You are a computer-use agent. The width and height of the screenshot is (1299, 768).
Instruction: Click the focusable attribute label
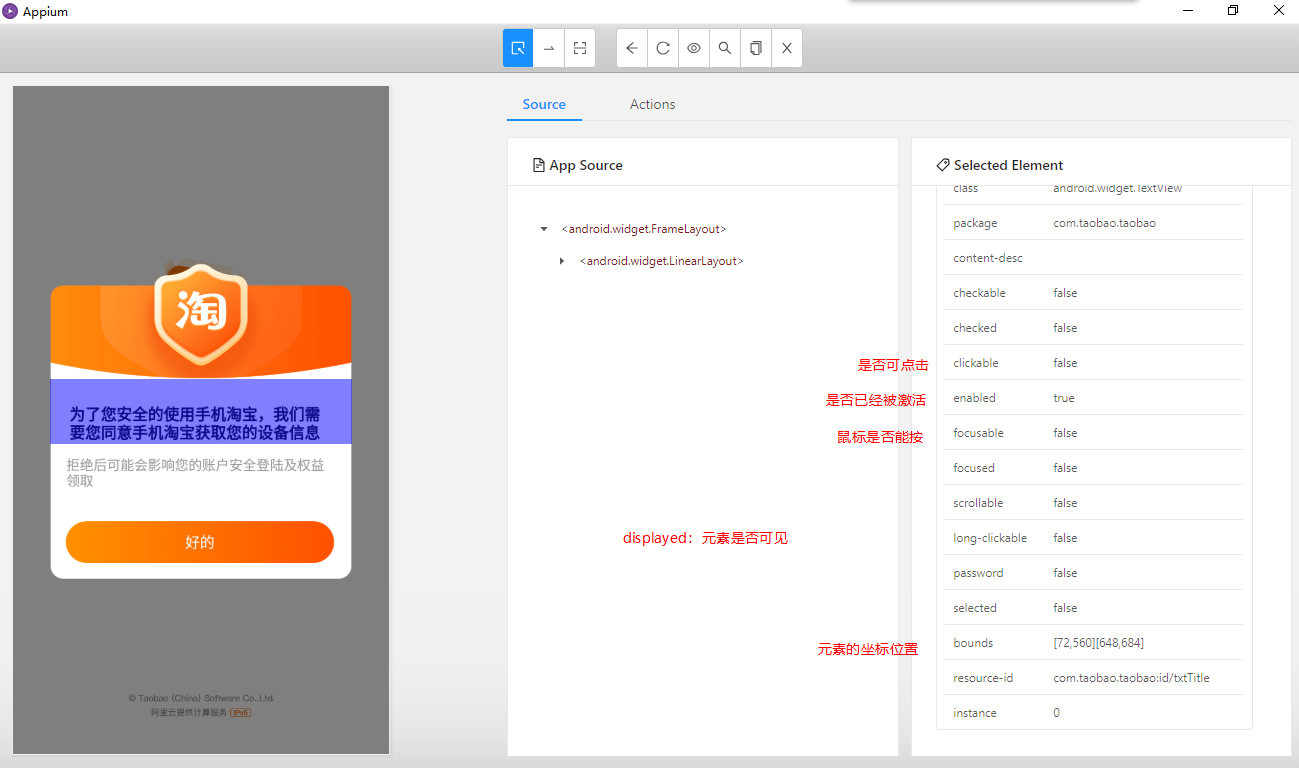(x=978, y=433)
